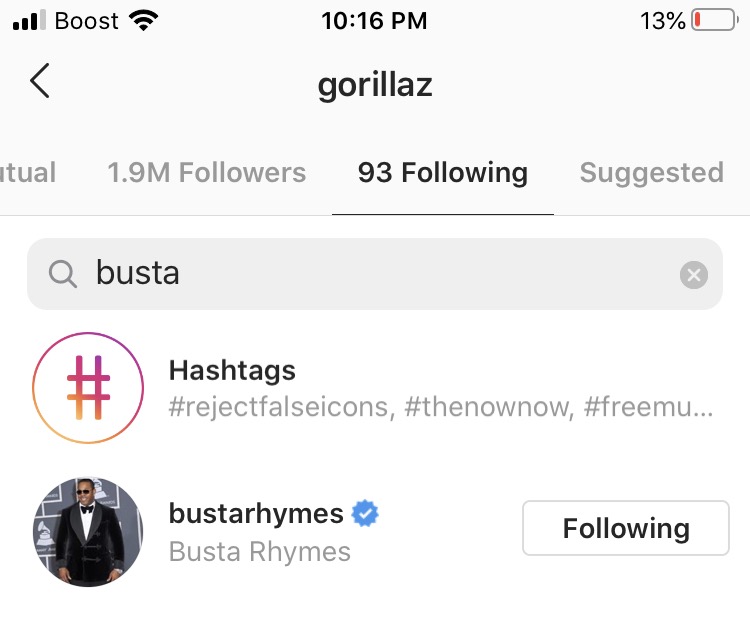Tap the cellular signal bars icon
Viewport: 750px width, 625px height.
click(x=30, y=21)
